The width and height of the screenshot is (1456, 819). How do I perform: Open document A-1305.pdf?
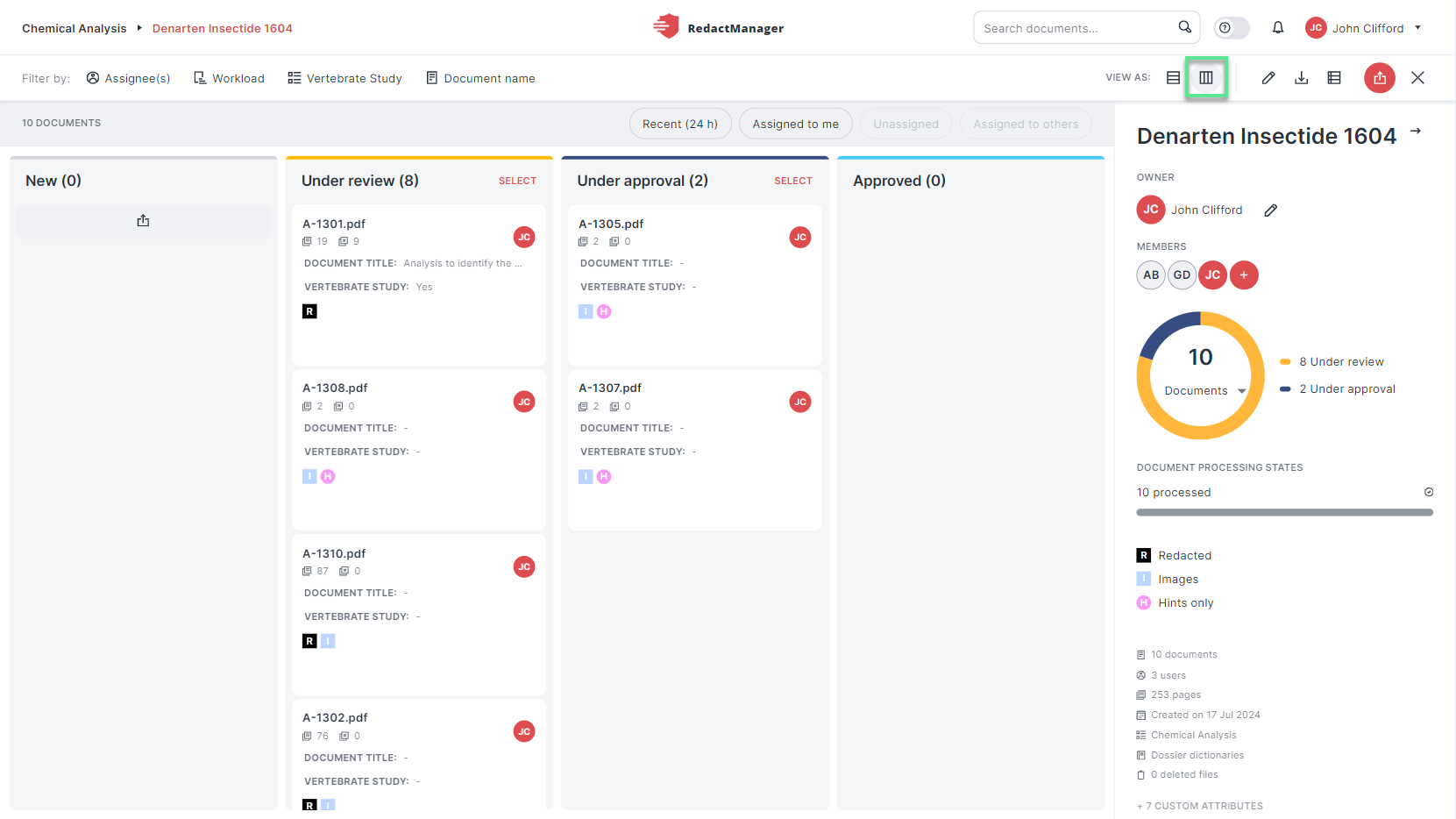coord(611,224)
